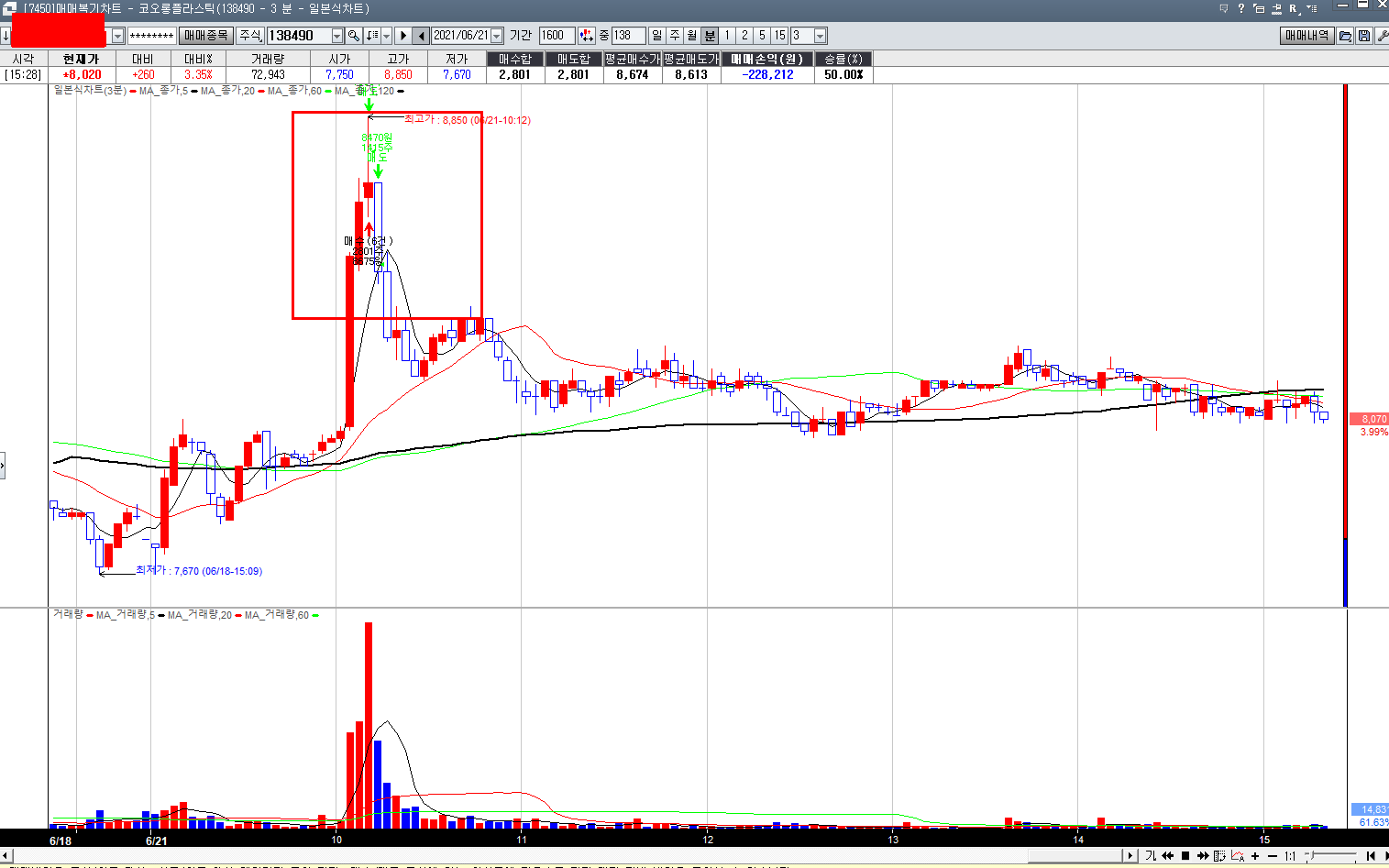Select the 5 minute interval button
The height and width of the screenshot is (868, 1389).
pos(762,36)
